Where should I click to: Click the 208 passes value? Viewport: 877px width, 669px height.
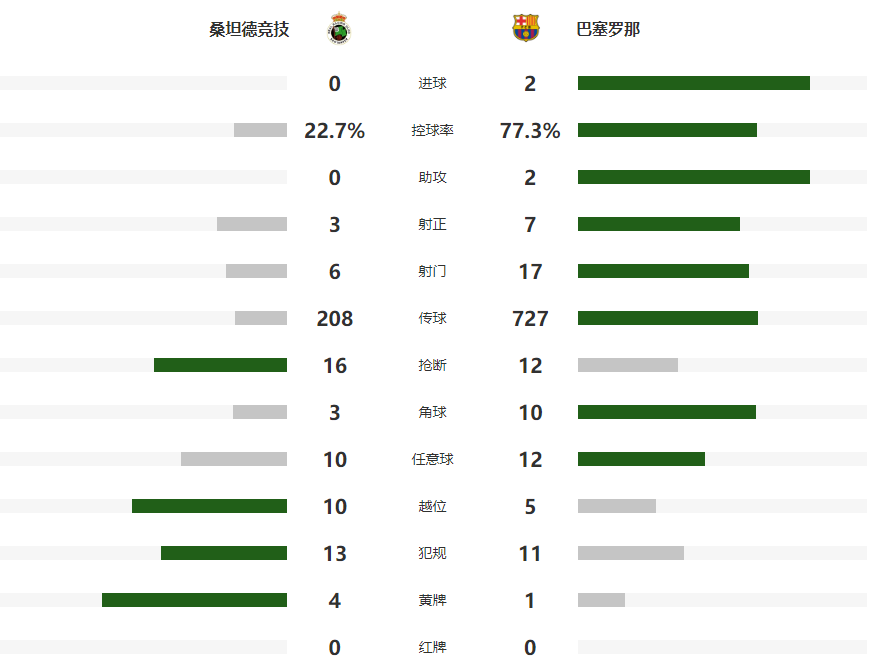335,319
